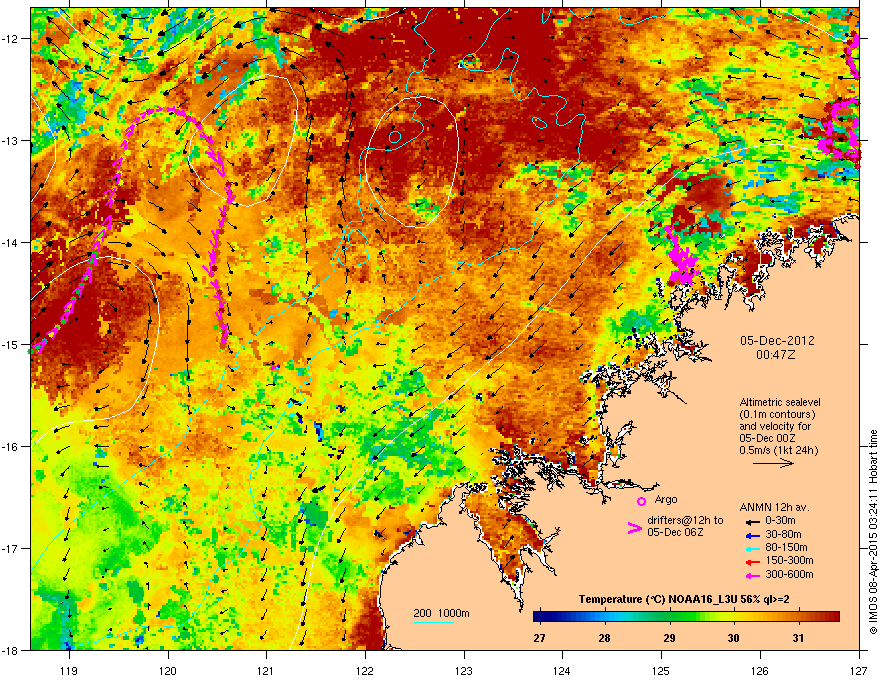Click the '05-Dec 06Z' drifter date text
This screenshot has height=680, width=880.
(x=675, y=532)
